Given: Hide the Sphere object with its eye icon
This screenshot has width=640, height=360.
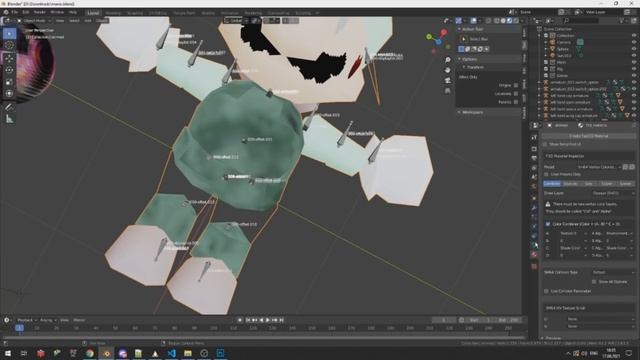Looking at the screenshot, I should coord(634,49).
